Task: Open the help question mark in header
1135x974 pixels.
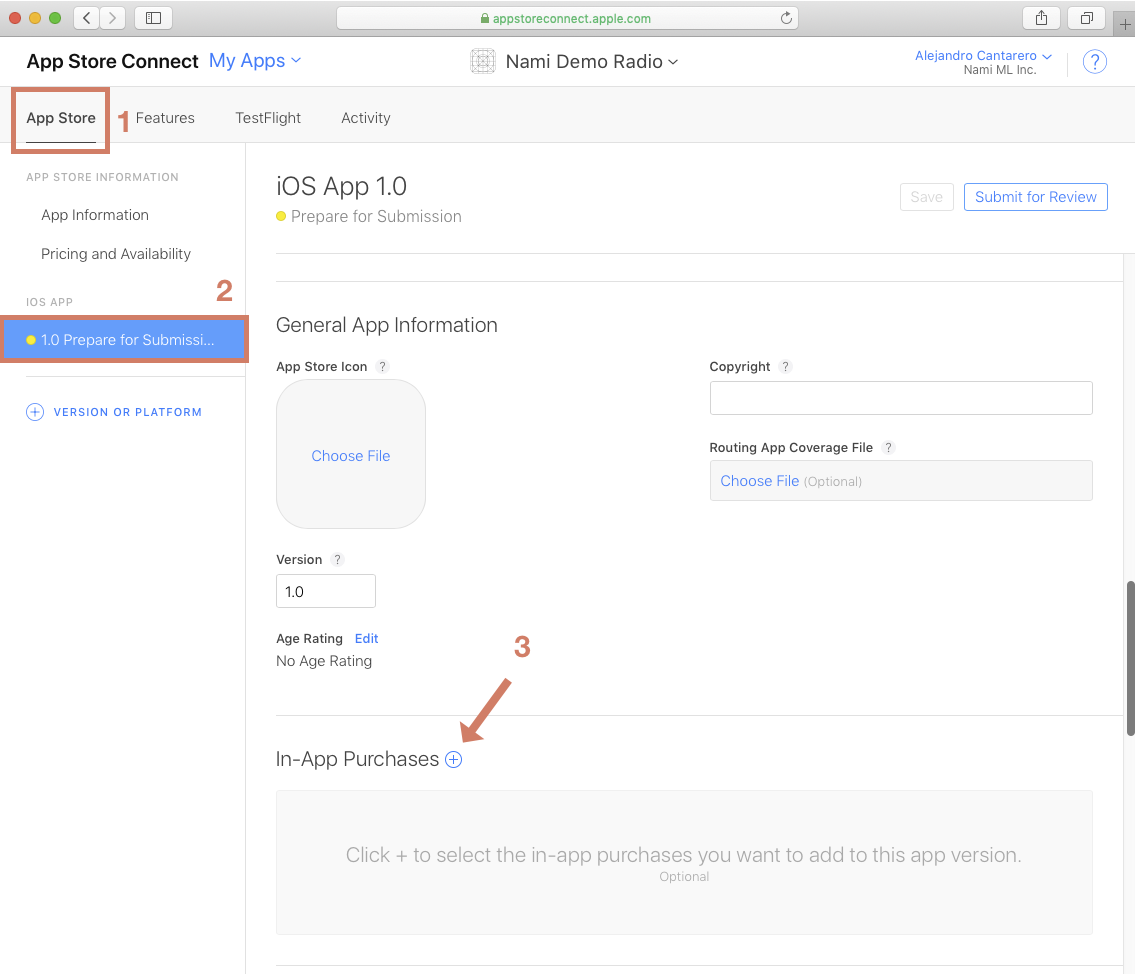Action: 1094,62
